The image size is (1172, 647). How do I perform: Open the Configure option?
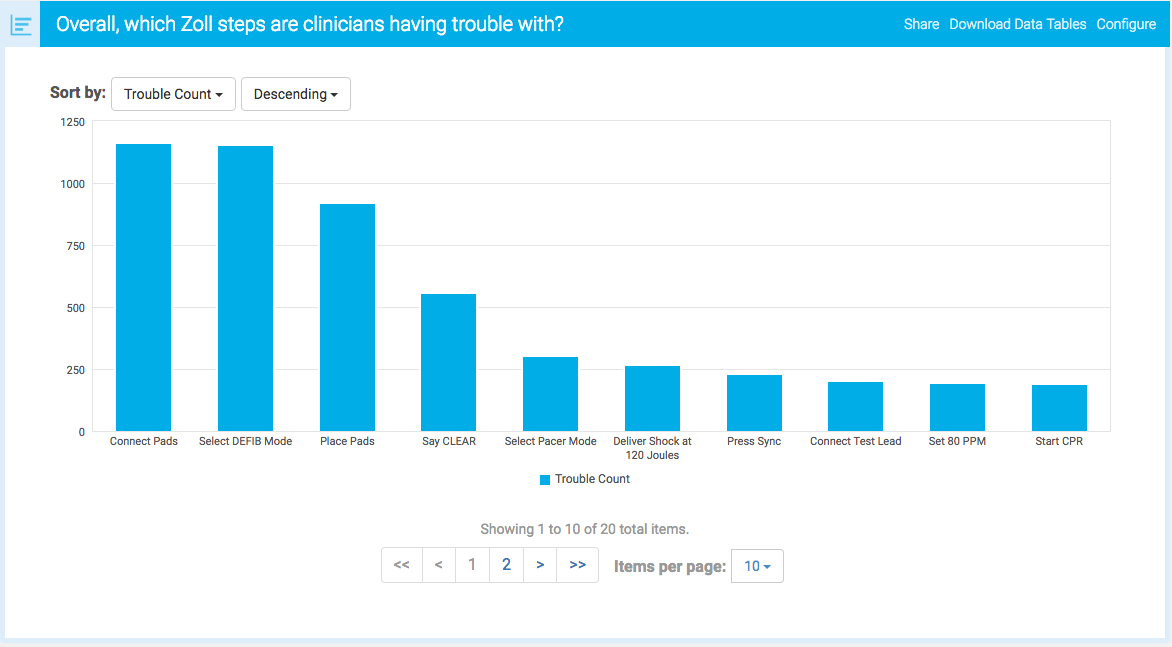(x=1126, y=24)
